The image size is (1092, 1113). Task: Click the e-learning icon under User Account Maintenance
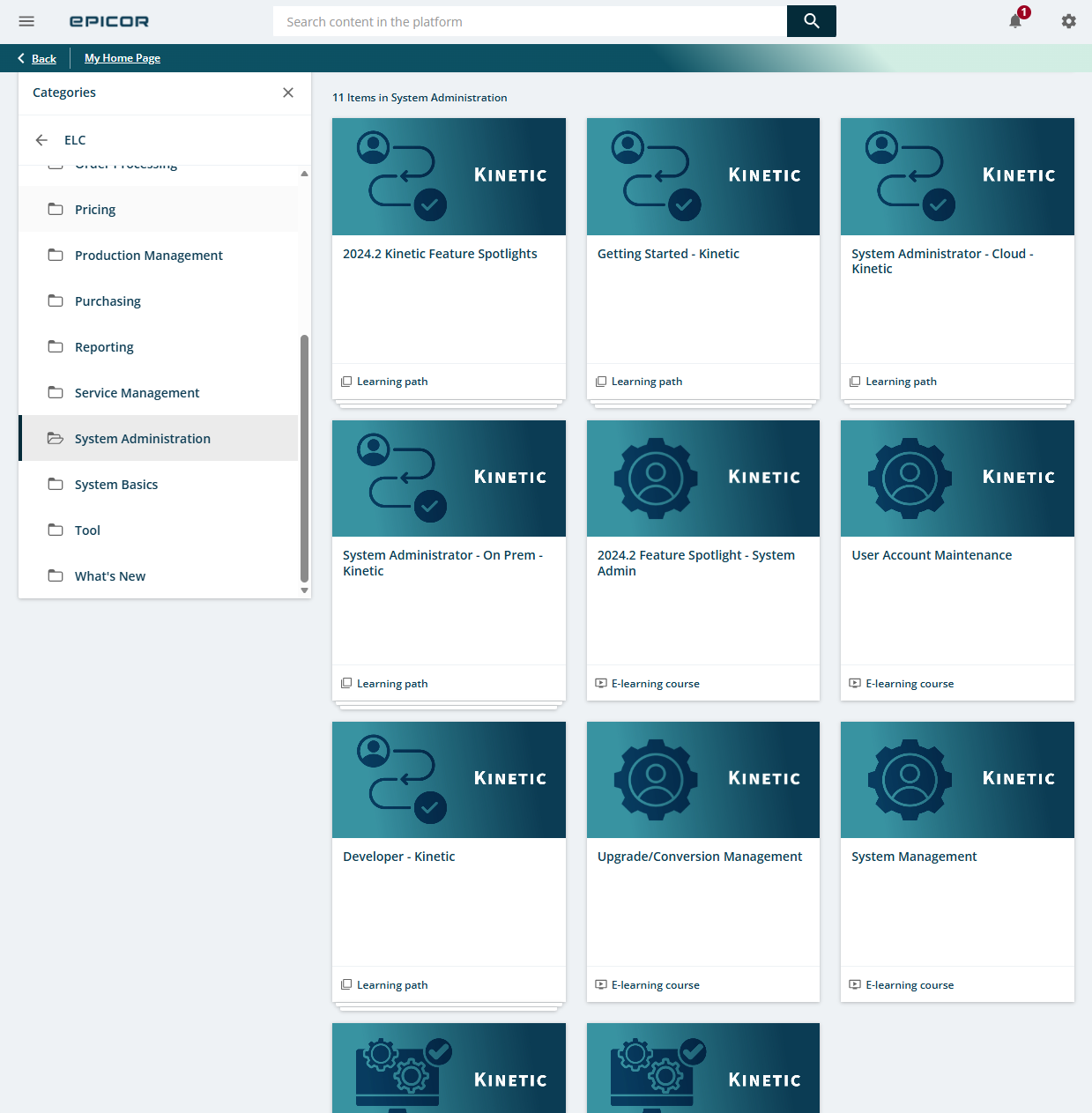click(x=855, y=684)
